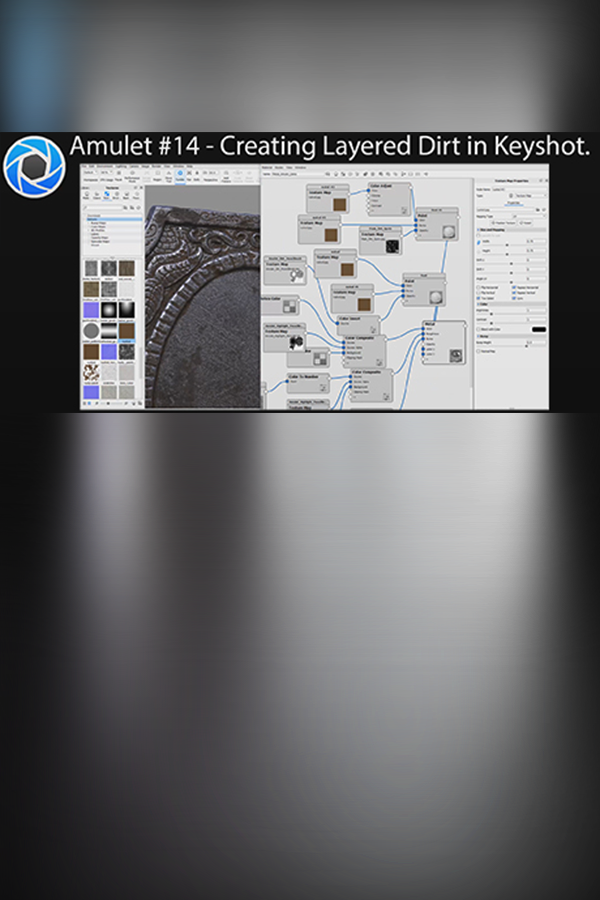Viewport: 600px width, 900px height.
Task: Click the Node Name input field
Action: click(x=520, y=189)
